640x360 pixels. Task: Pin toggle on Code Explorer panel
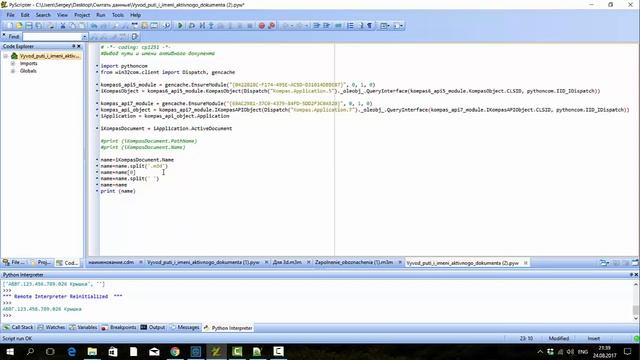click(x=74, y=47)
